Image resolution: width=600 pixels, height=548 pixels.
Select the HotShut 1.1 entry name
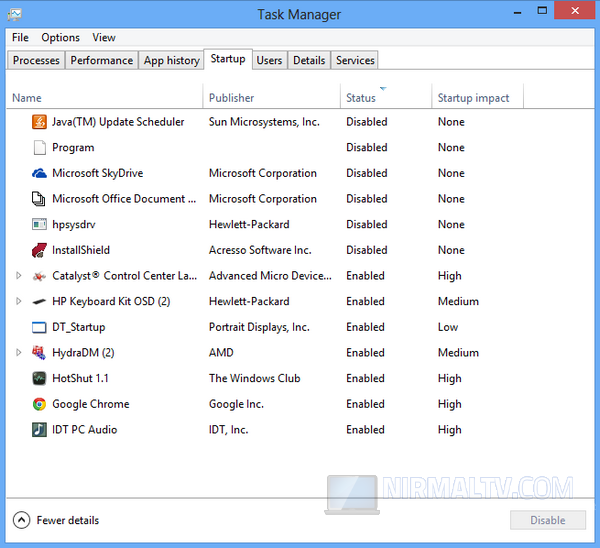[80, 378]
